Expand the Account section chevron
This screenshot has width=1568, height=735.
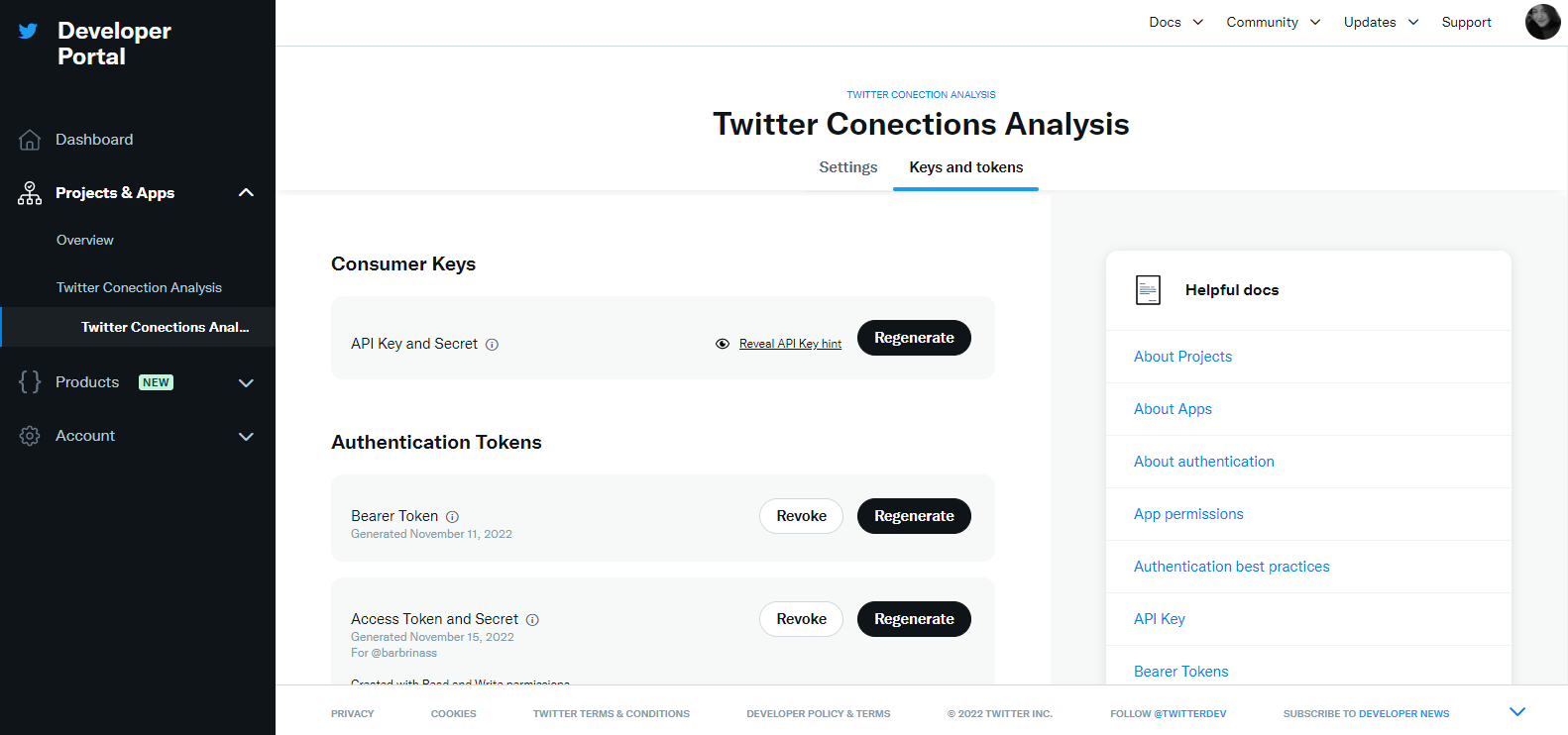[x=246, y=437]
